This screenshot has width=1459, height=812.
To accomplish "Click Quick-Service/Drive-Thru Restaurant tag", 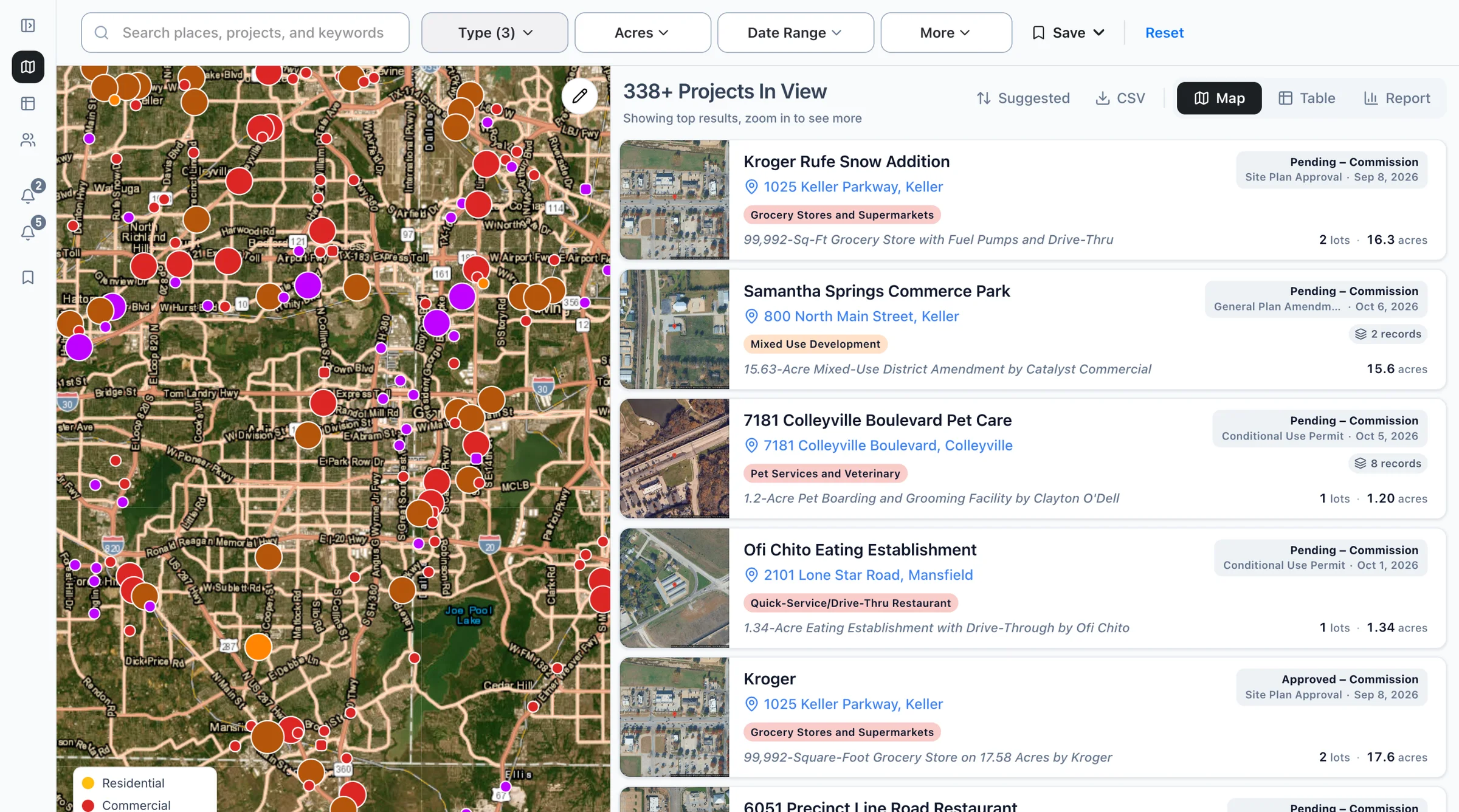I will point(850,603).
